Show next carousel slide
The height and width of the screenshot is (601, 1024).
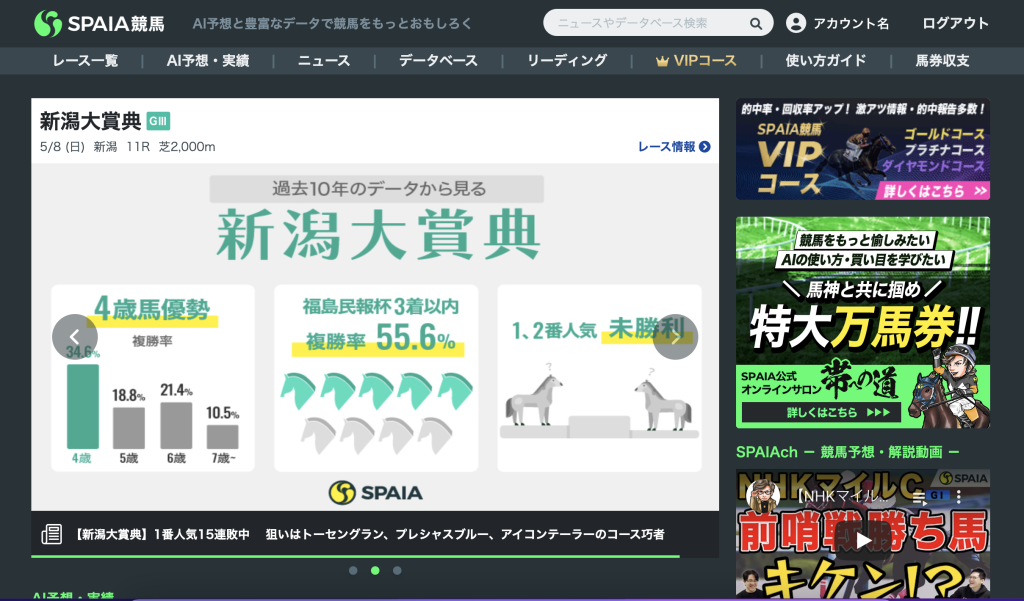click(675, 337)
